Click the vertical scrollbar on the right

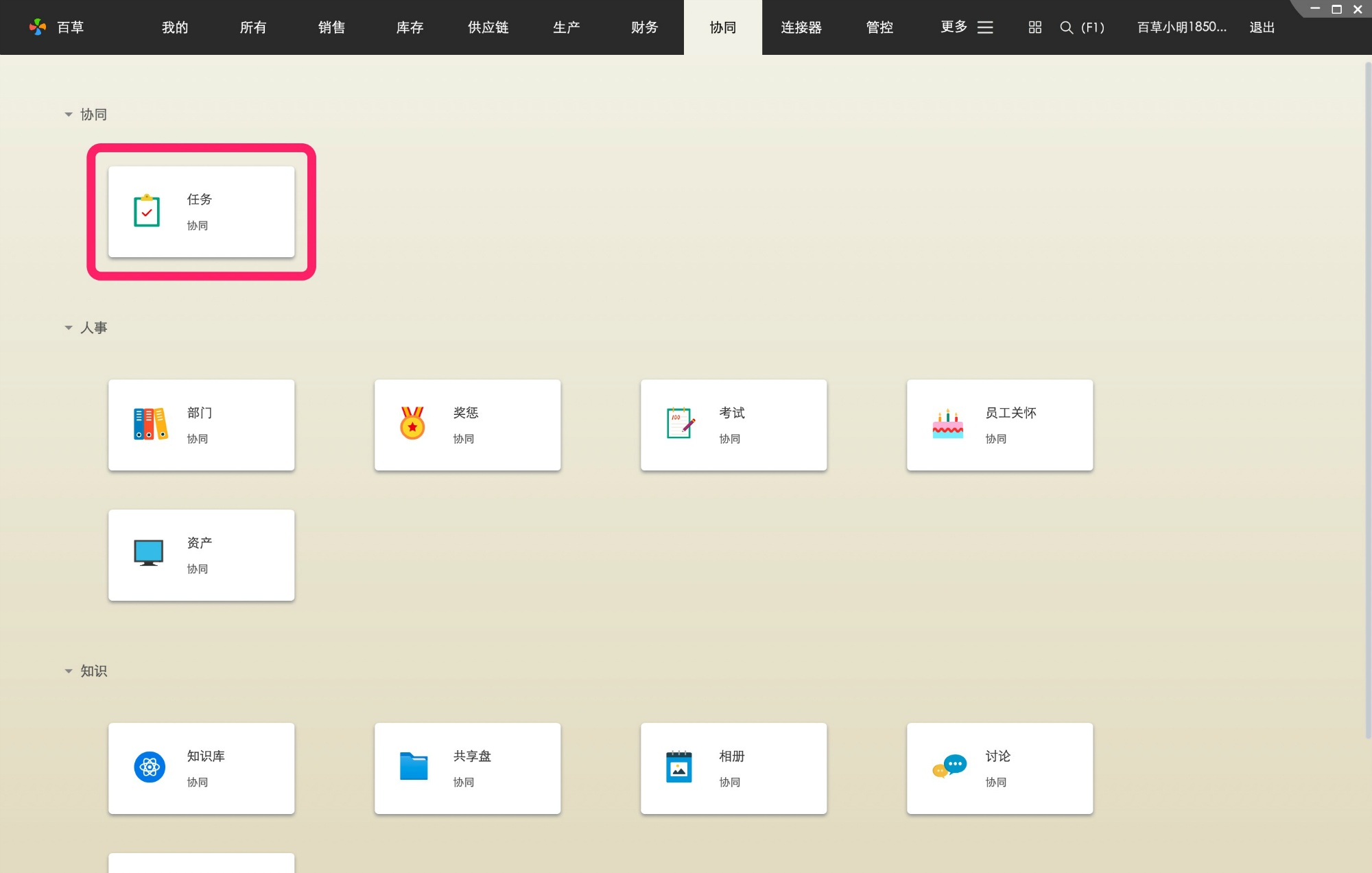[x=1367, y=400]
